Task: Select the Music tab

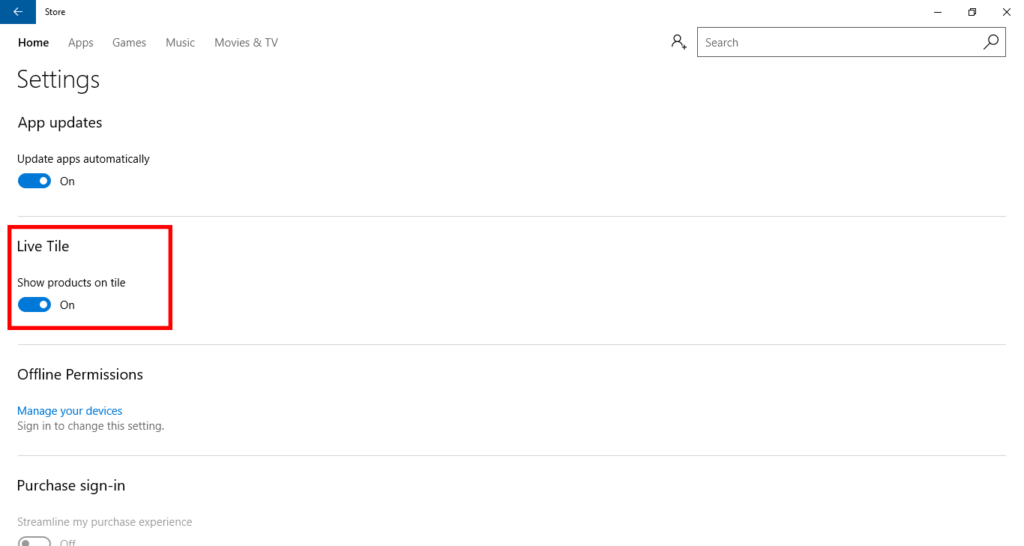Action: pyautogui.click(x=180, y=43)
